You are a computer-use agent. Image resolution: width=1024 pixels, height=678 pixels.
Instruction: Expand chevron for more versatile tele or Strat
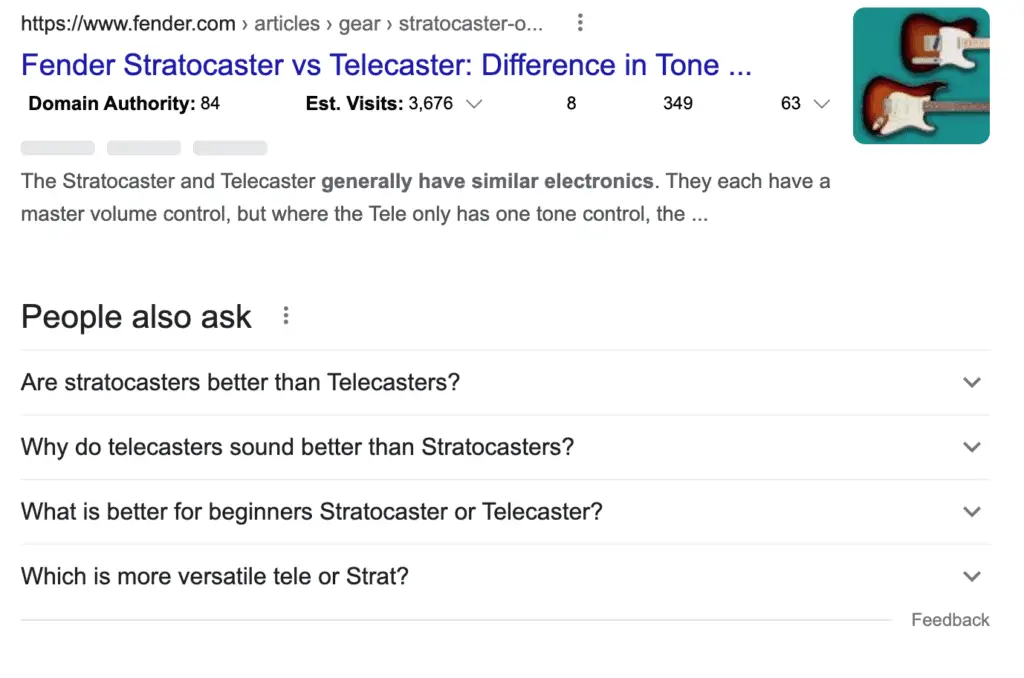click(972, 576)
